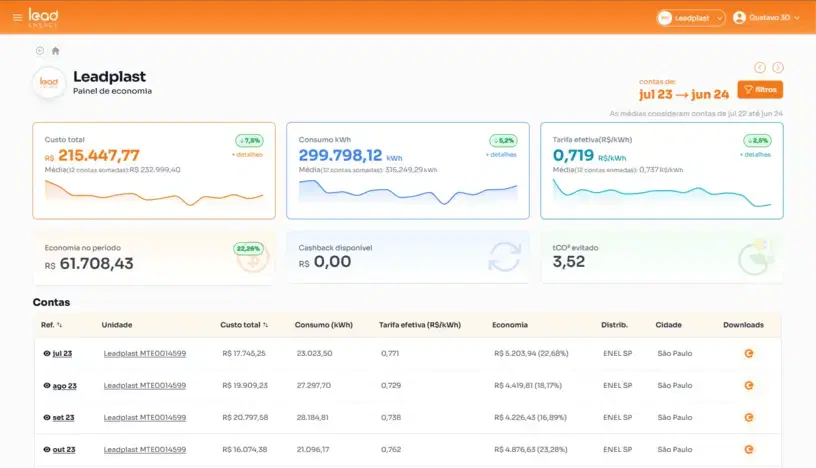Toggle the eye icon for set 23
This screenshot has width=816, height=468.
(46, 418)
